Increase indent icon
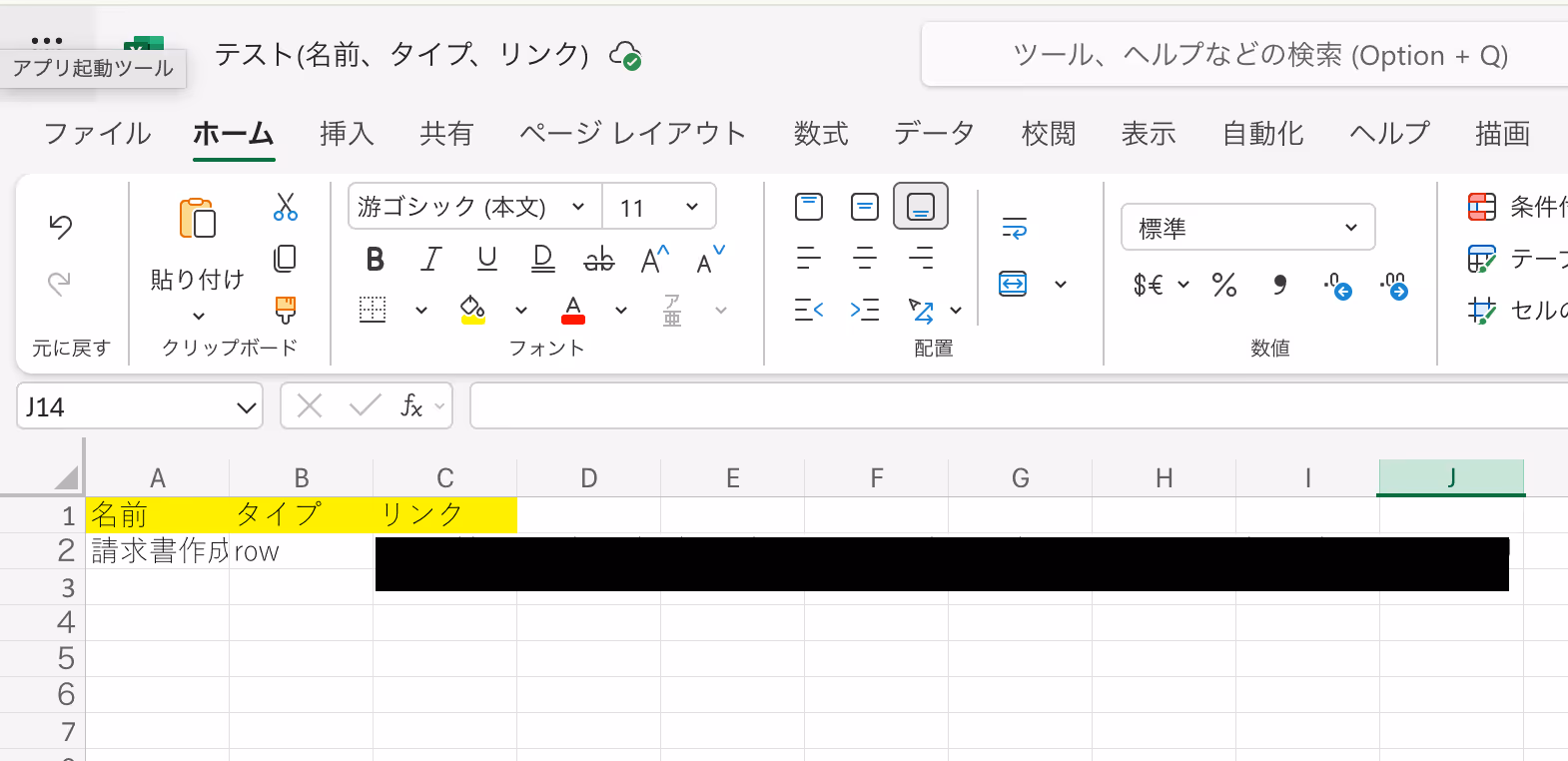Screen dimensions: 1568x761 pos(865,311)
